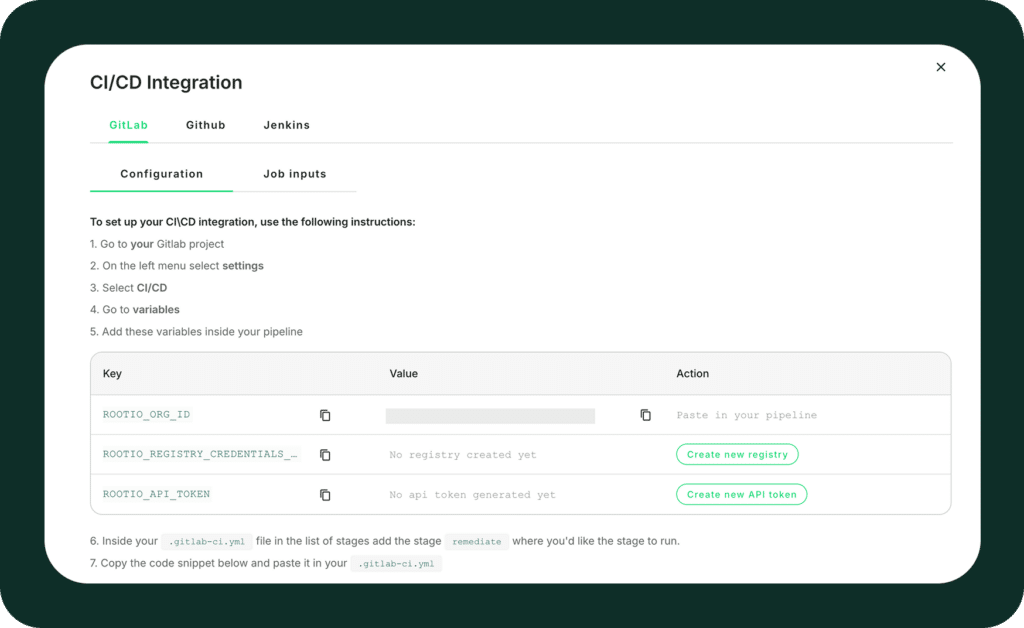Image resolution: width=1024 pixels, height=628 pixels.
Task: Click the 'Paste in your pipeline' text
Action: (746, 415)
